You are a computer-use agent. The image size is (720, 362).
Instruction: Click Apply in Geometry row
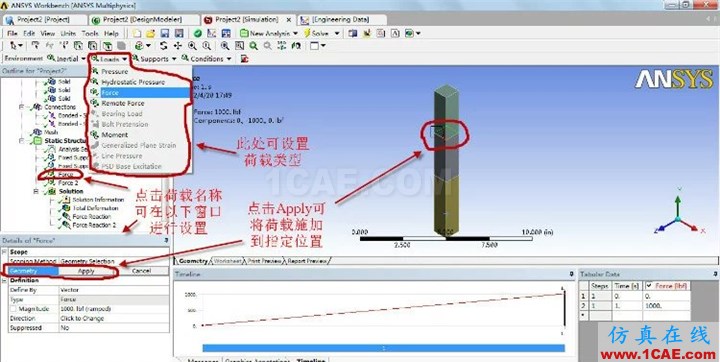click(x=86, y=271)
